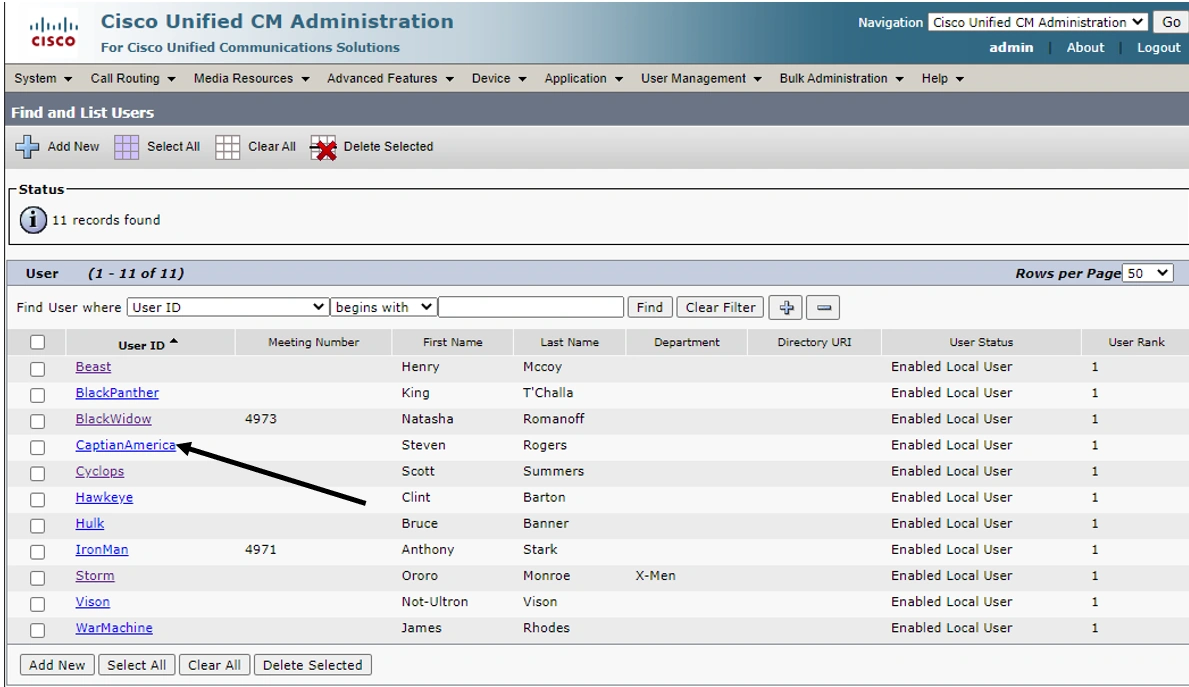Open the 'begins with' operator dropdown
1189x687 pixels.
[x=383, y=307]
